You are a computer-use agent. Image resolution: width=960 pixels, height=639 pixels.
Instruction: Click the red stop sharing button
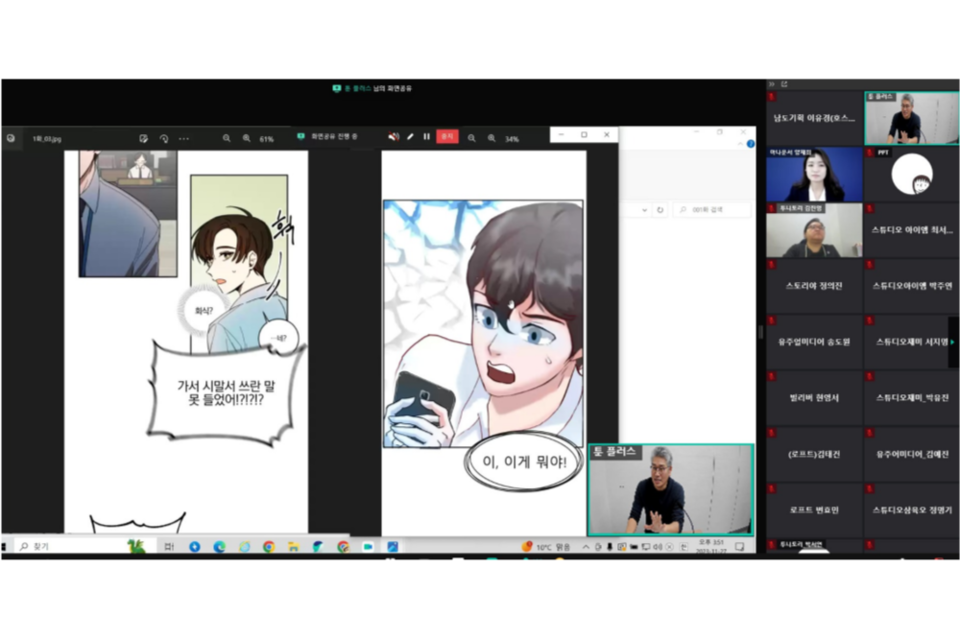pos(447,137)
